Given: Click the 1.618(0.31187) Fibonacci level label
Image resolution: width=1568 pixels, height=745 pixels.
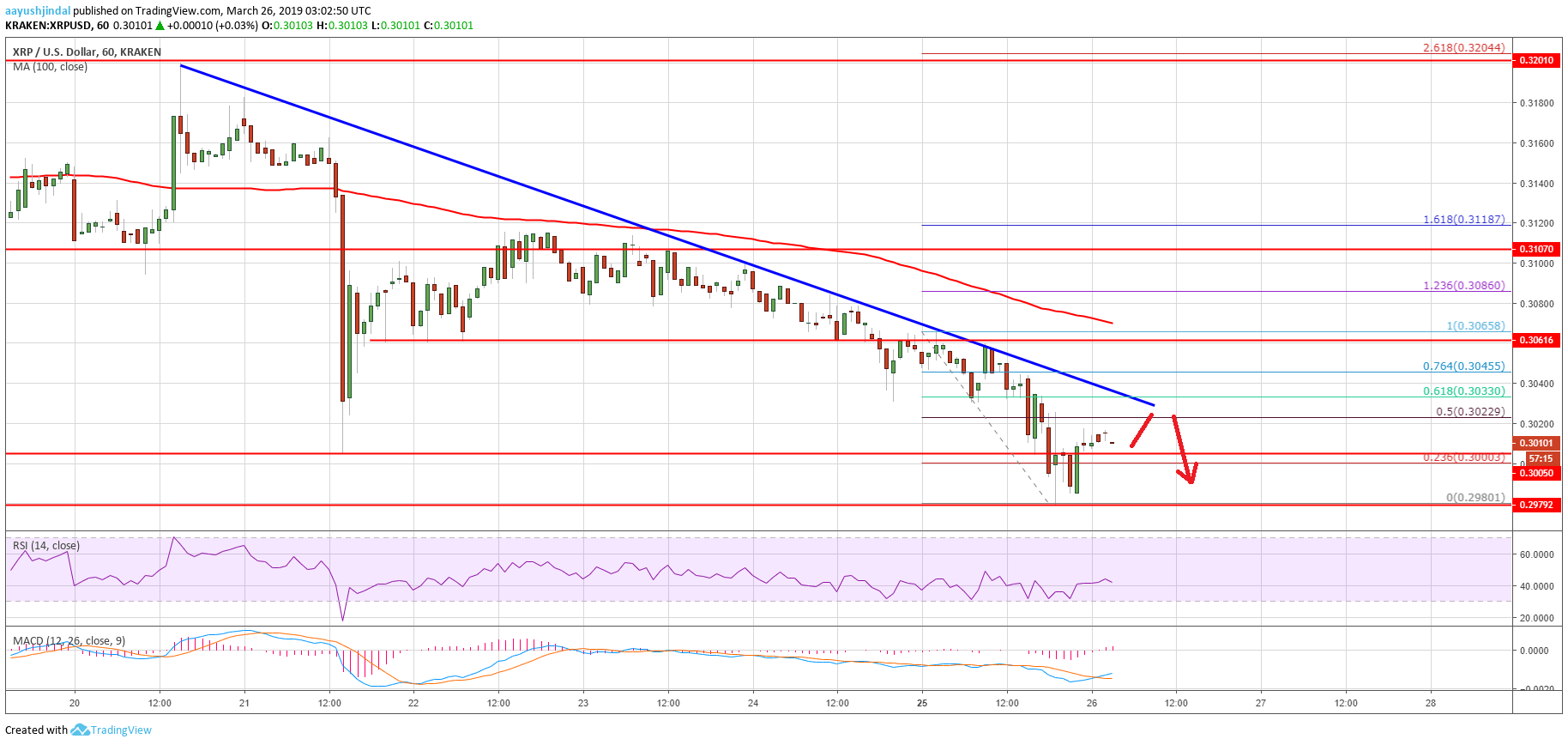Looking at the screenshot, I should 1463,220.
